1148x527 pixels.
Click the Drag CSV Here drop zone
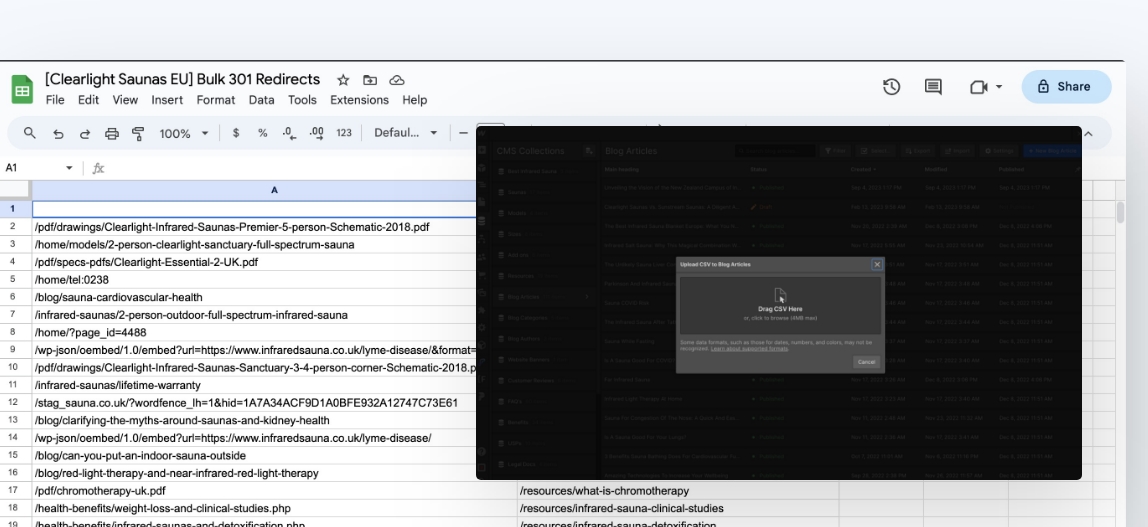780,305
